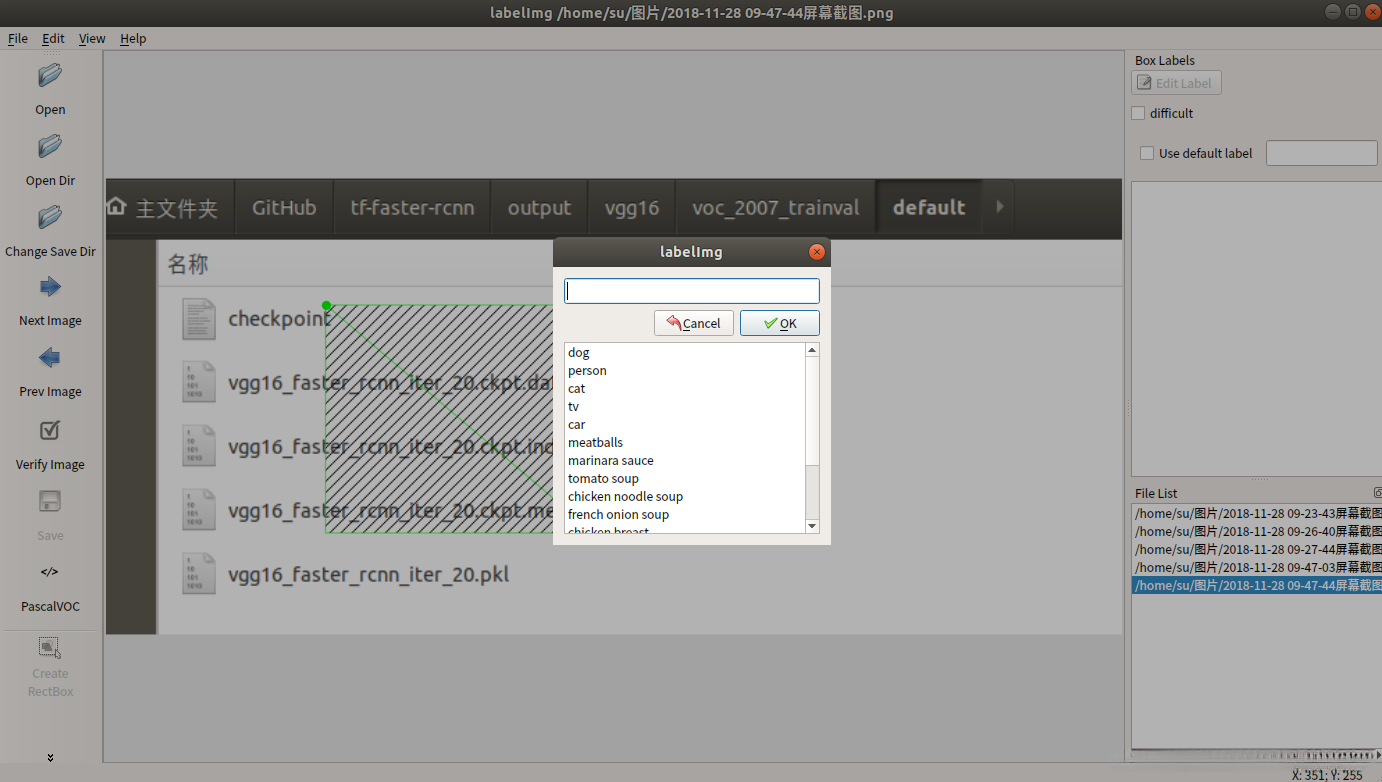Focus the default label text field
This screenshot has width=1382, height=782.
[x=1321, y=153]
